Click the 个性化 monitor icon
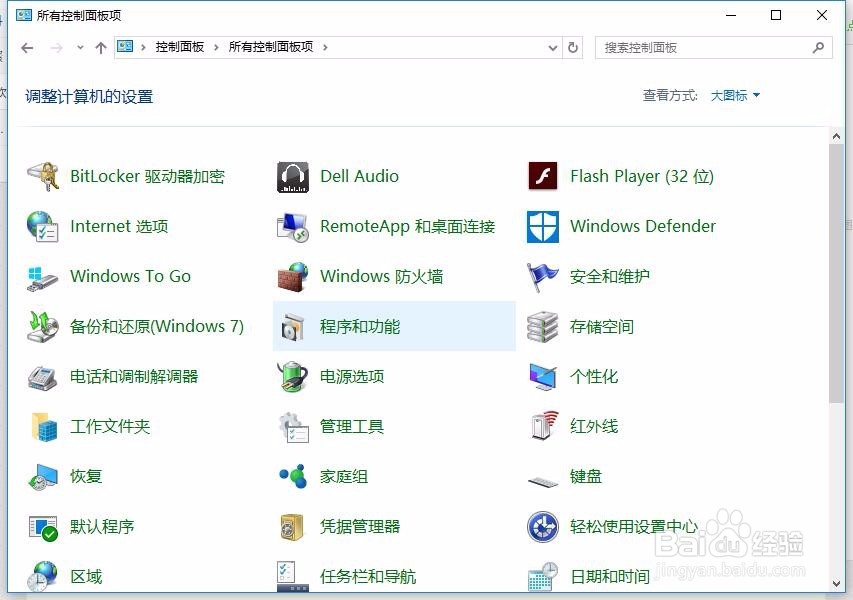This screenshot has height=600, width=853. coord(542,377)
